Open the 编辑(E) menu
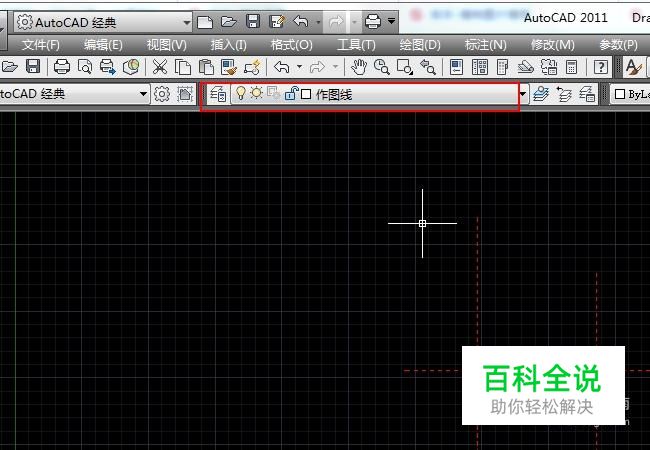 coord(103,45)
